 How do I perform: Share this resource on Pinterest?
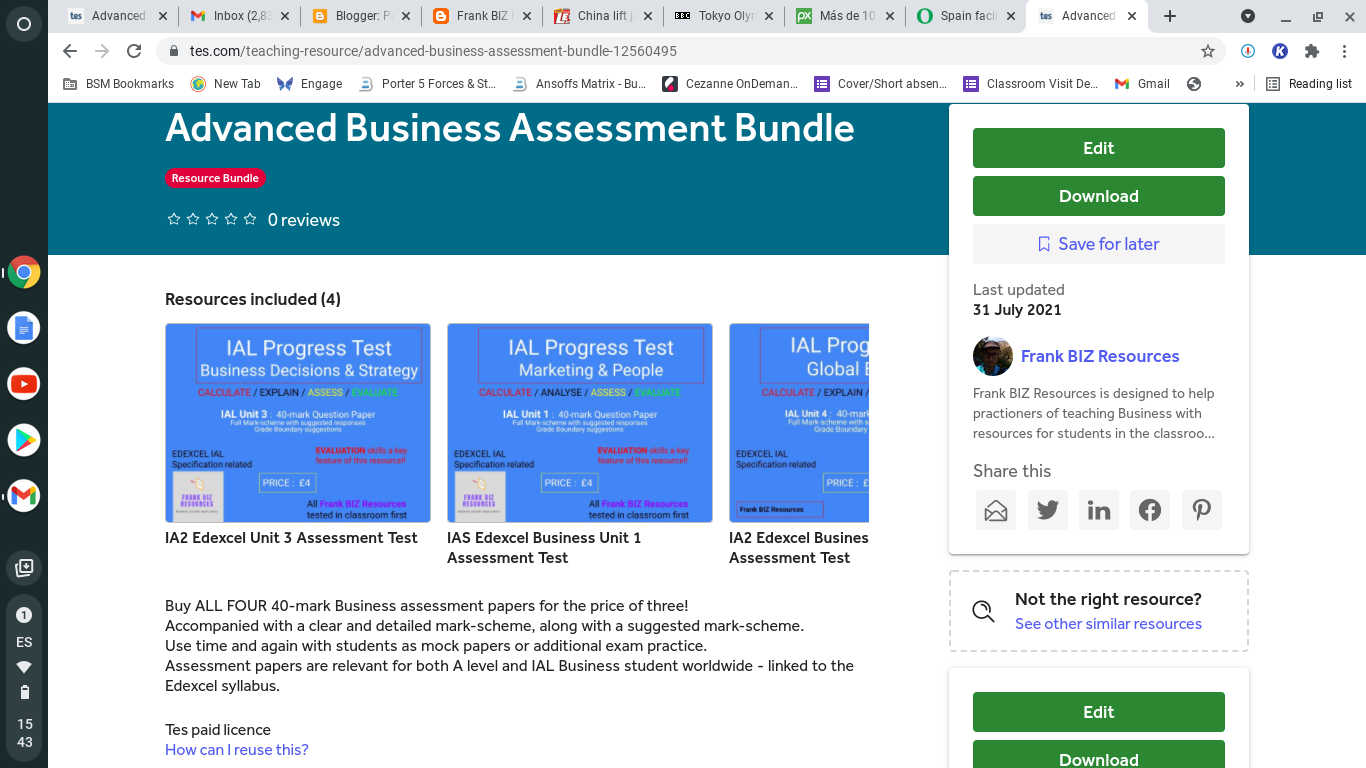1202,510
